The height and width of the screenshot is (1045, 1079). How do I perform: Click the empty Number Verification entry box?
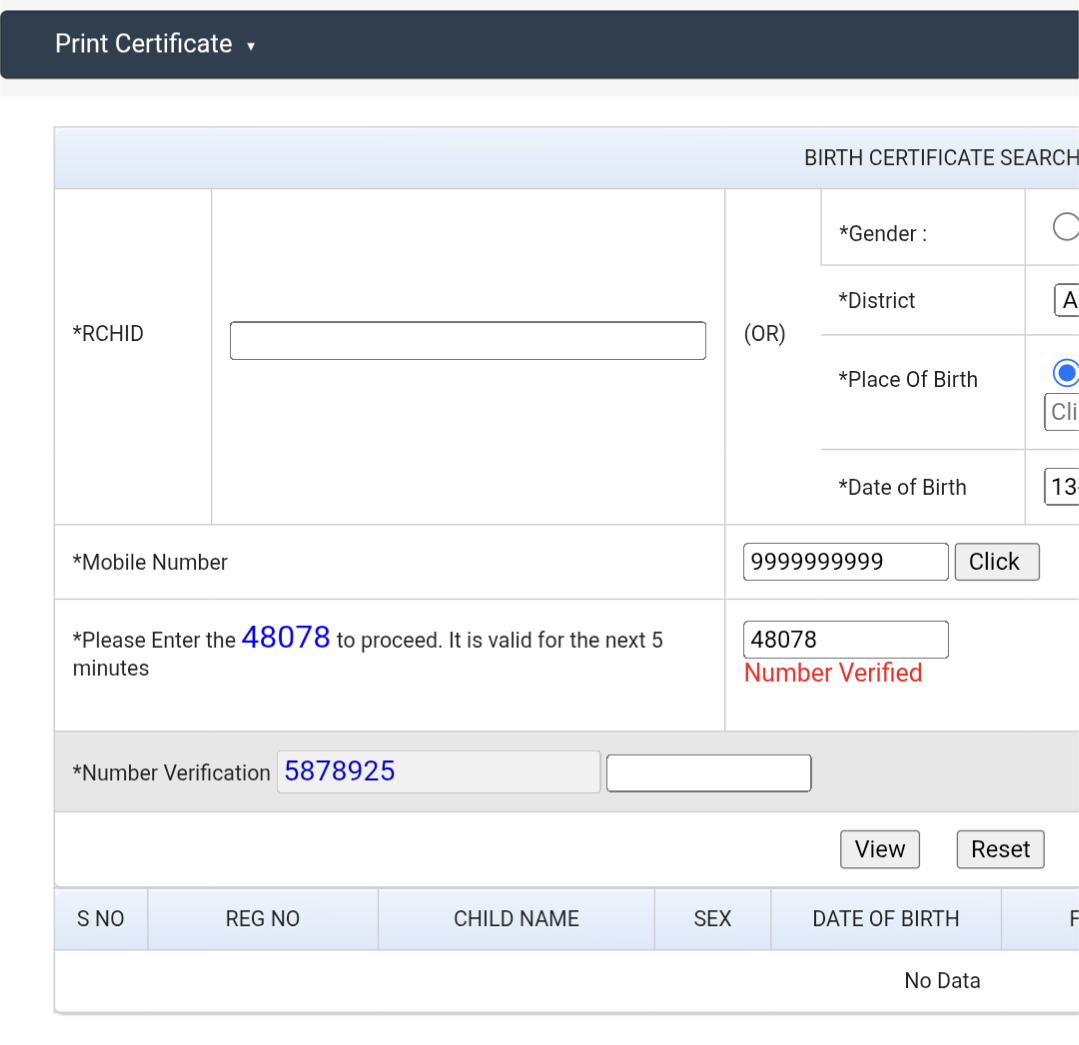(x=709, y=773)
